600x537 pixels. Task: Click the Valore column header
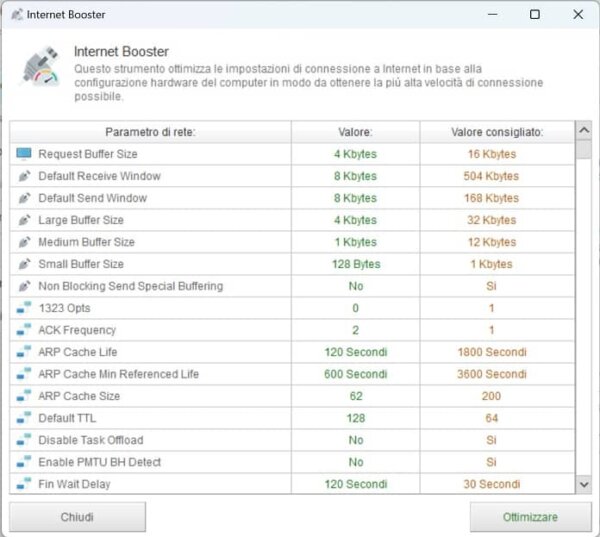[x=355, y=132]
